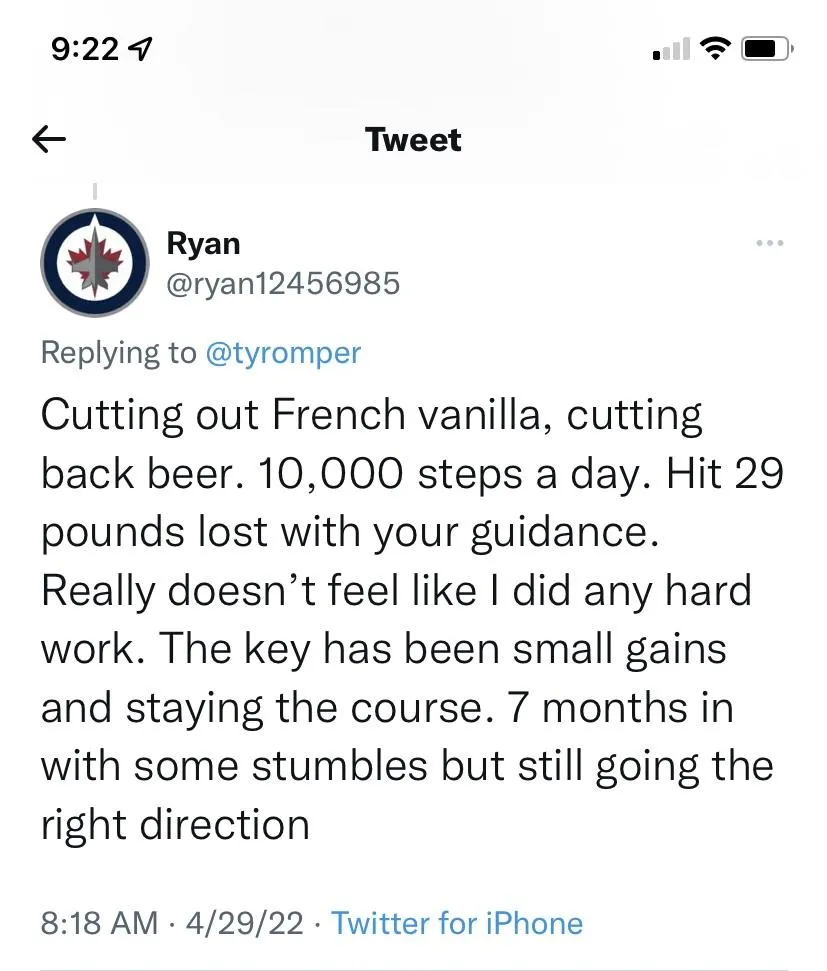Tap the thread connector line above avatar

pos(94,189)
